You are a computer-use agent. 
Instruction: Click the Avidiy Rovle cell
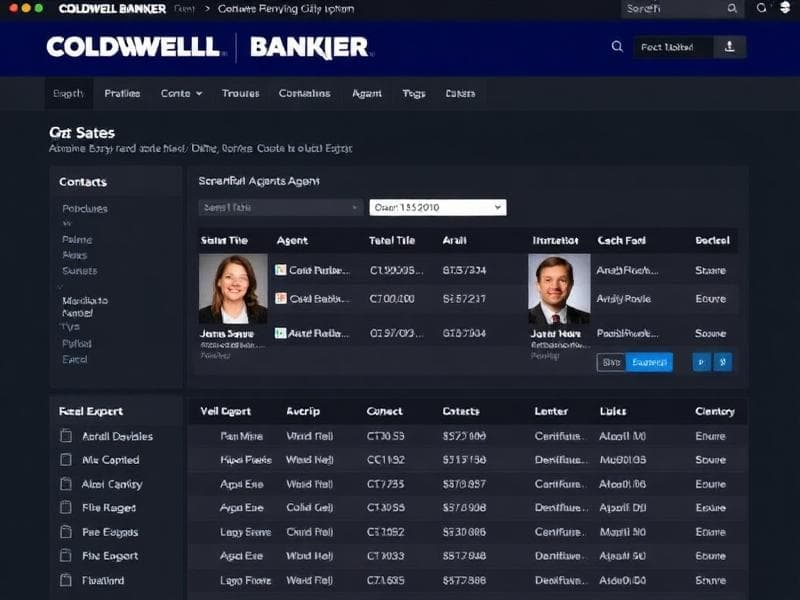coord(623,299)
